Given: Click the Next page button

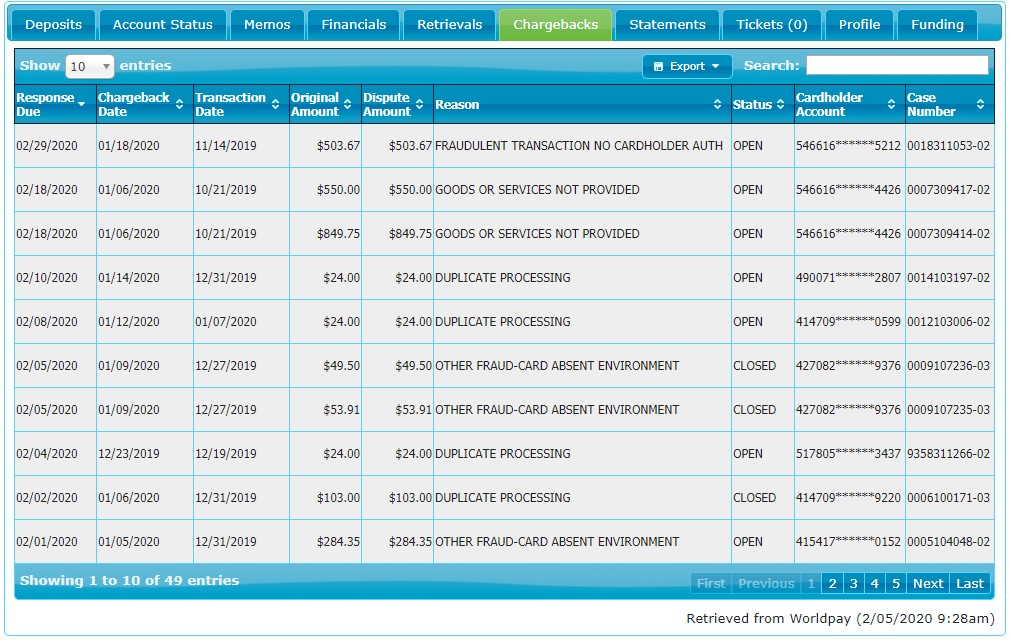Looking at the screenshot, I should (927, 584).
